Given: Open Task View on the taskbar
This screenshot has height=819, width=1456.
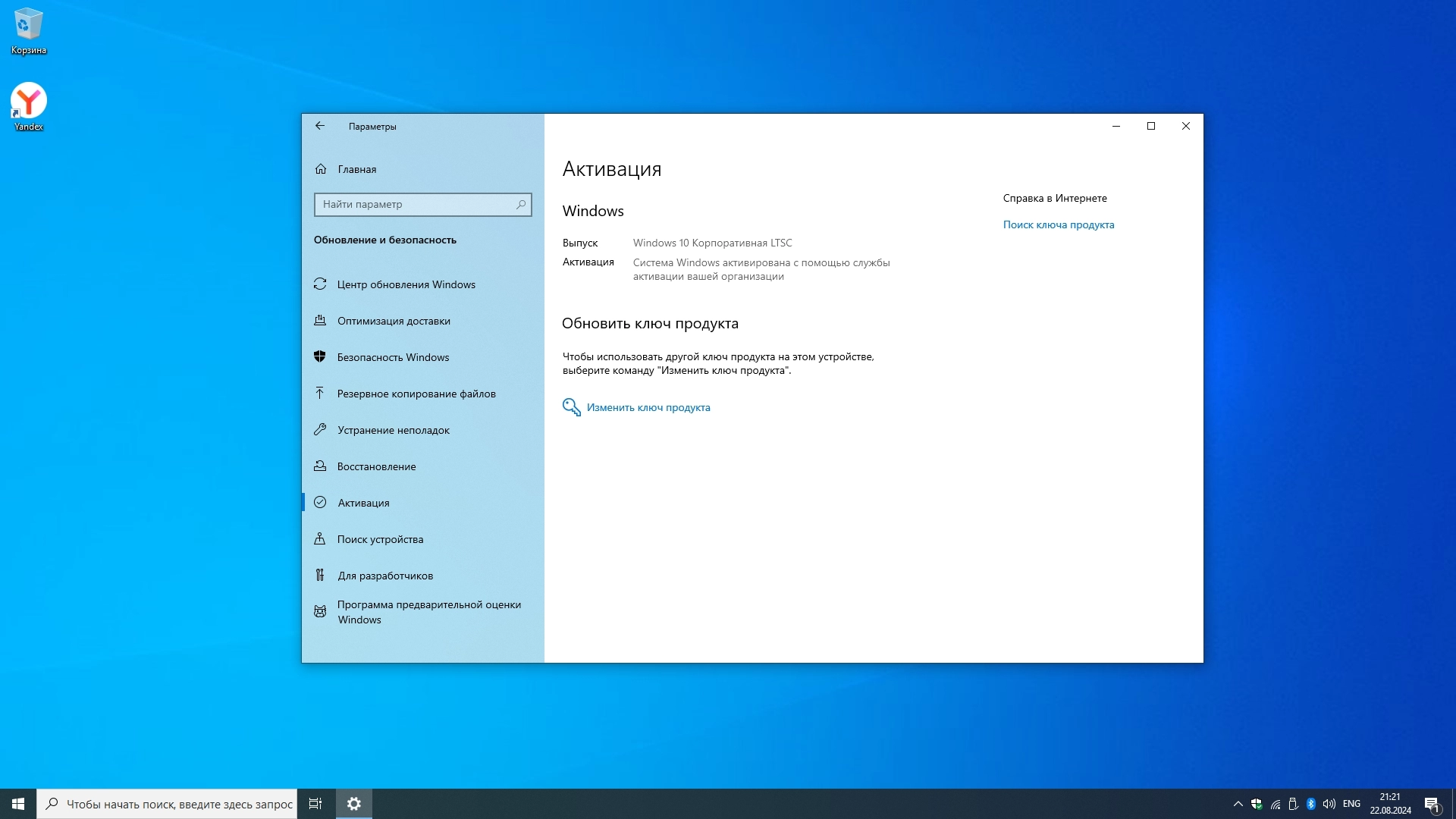Looking at the screenshot, I should 315,804.
